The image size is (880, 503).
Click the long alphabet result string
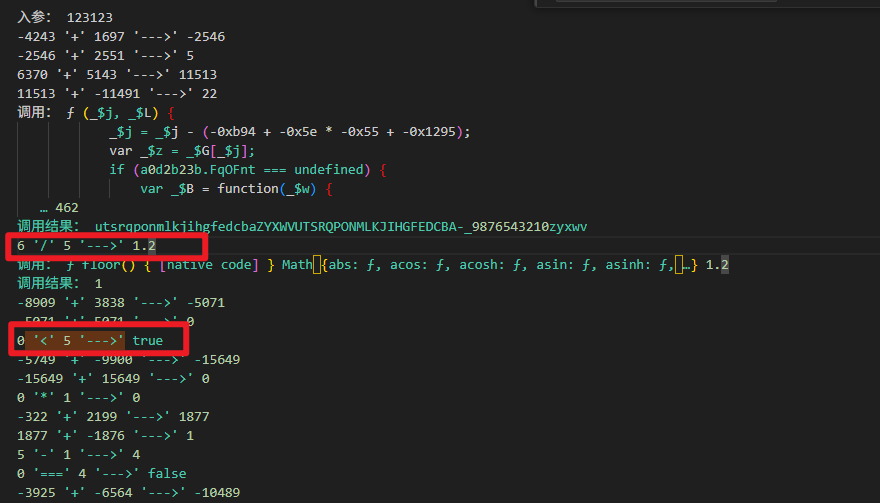pos(340,227)
